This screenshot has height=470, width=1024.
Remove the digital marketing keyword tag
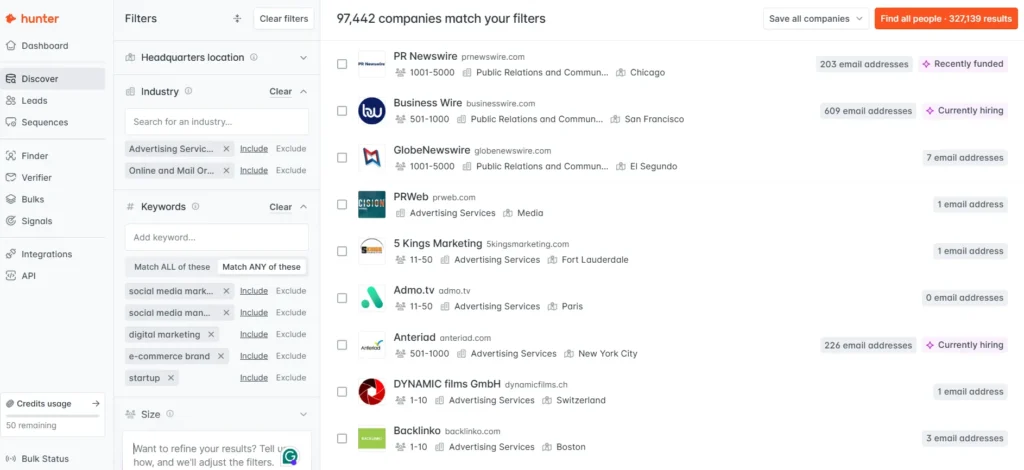210,334
